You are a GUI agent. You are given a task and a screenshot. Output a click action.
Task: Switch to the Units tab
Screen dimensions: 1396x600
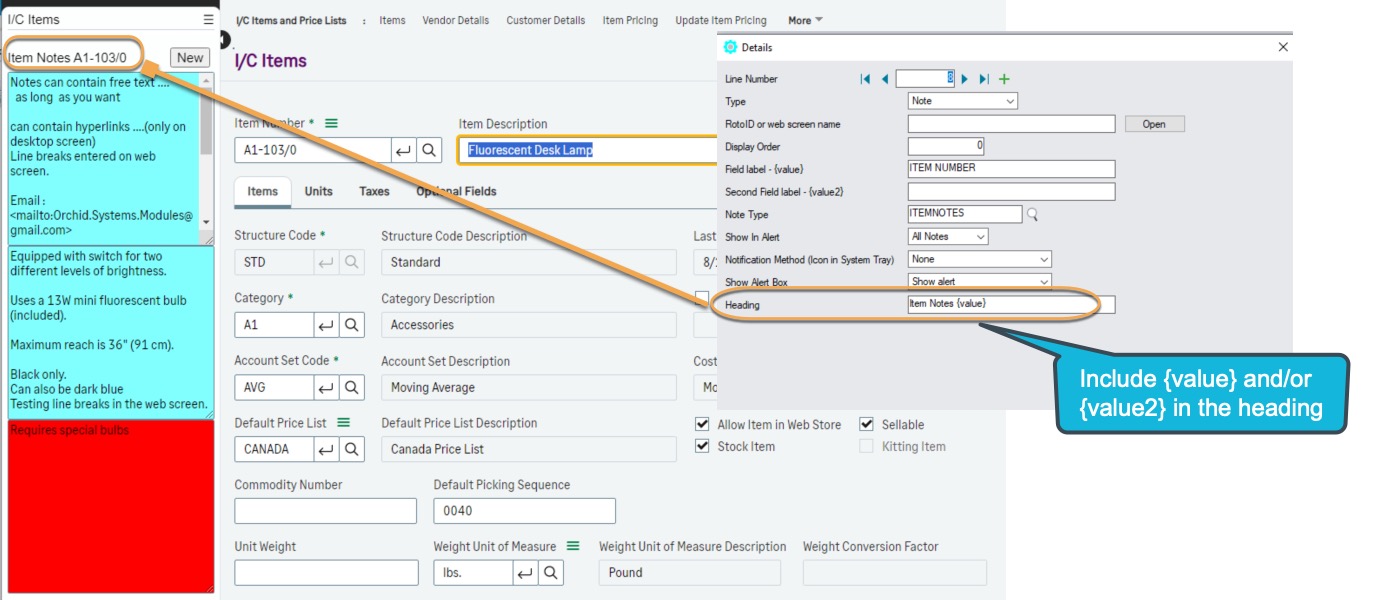pos(319,192)
